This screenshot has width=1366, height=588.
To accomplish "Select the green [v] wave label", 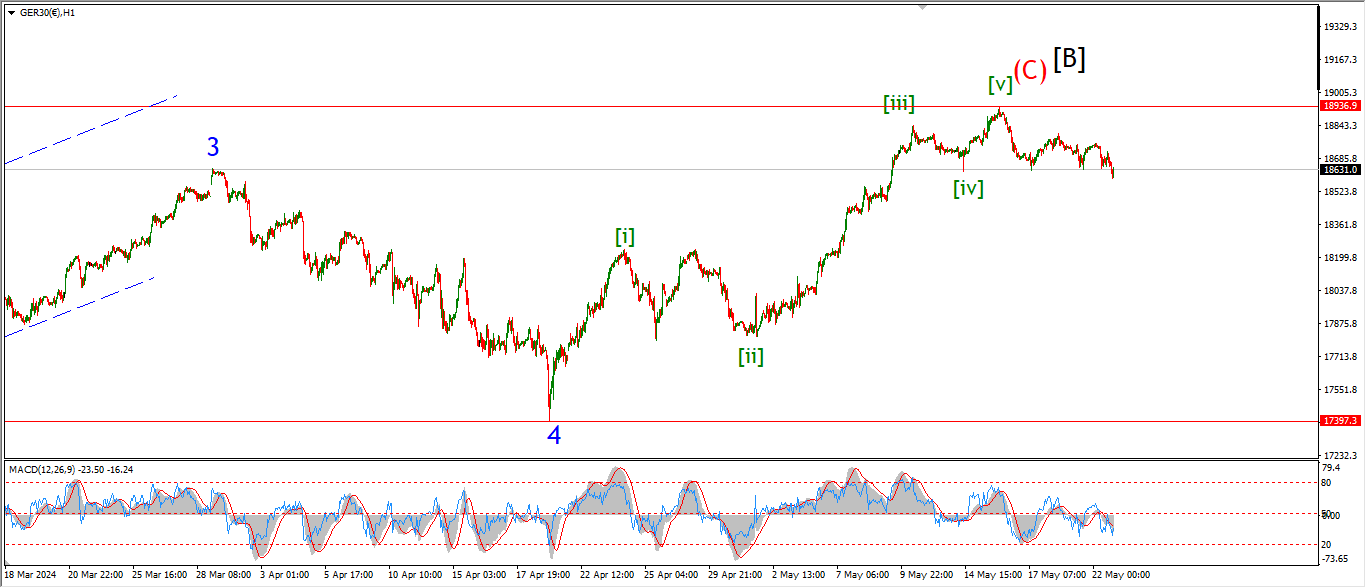I will 999,84.
